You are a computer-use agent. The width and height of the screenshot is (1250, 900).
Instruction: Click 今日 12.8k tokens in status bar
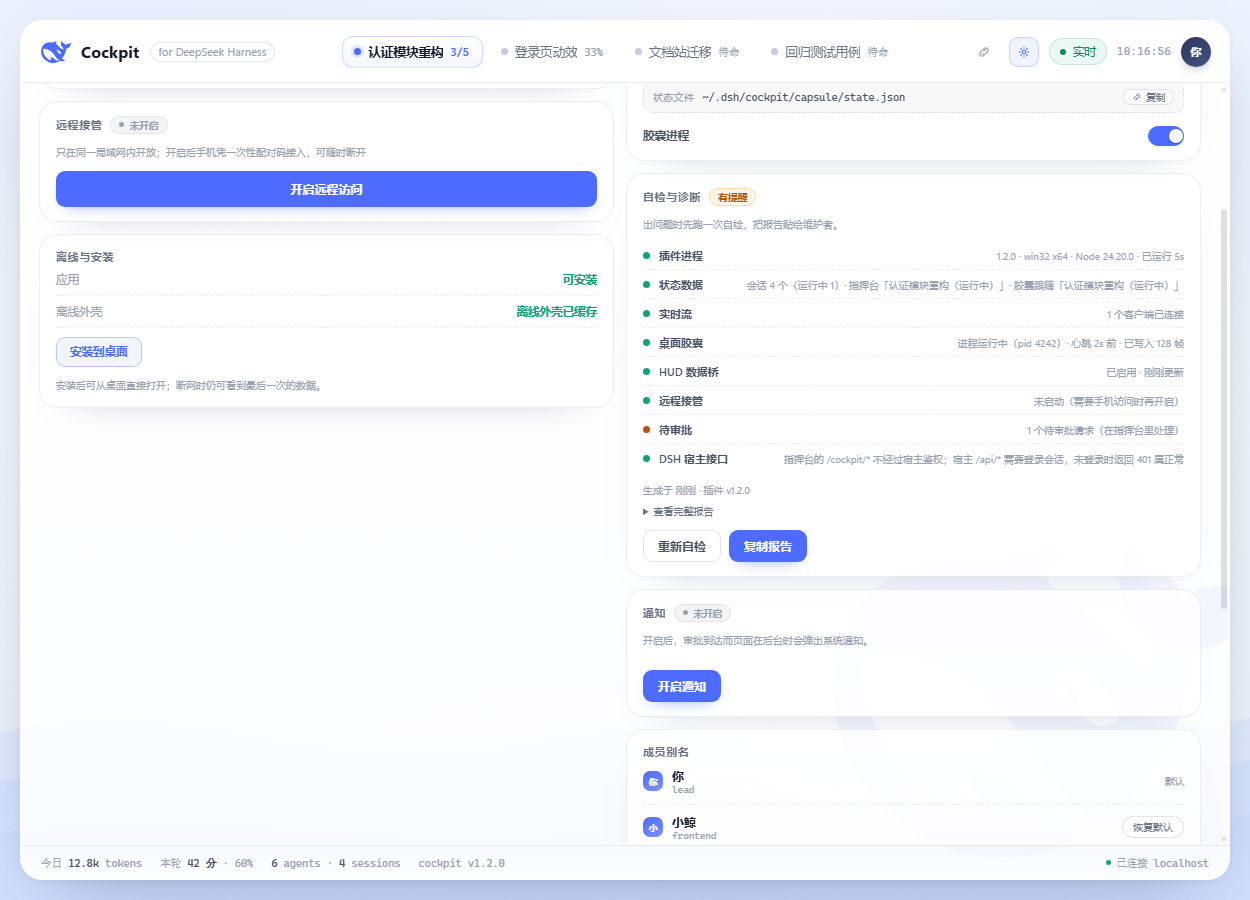(x=91, y=863)
